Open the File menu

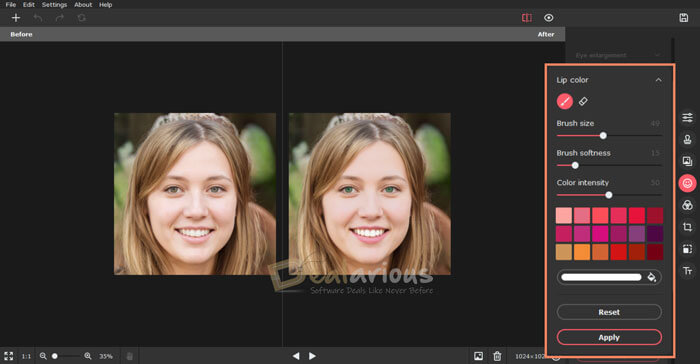coord(11,4)
